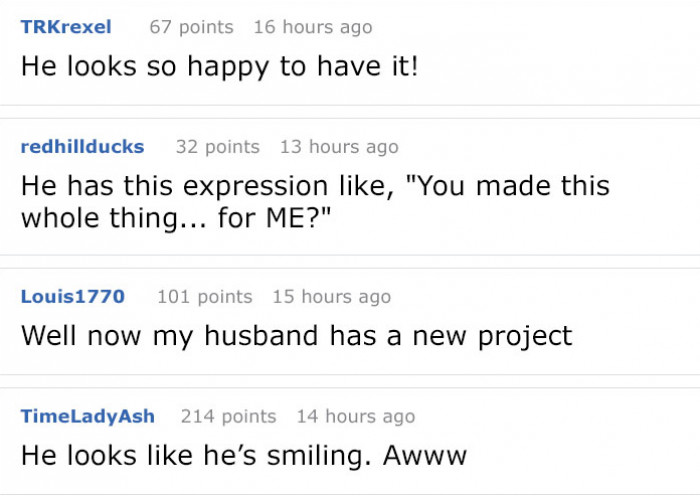The height and width of the screenshot is (496, 700).
Task: Open the "13 hours ago" timestamp permalink
Action: (x=339, y=147)
